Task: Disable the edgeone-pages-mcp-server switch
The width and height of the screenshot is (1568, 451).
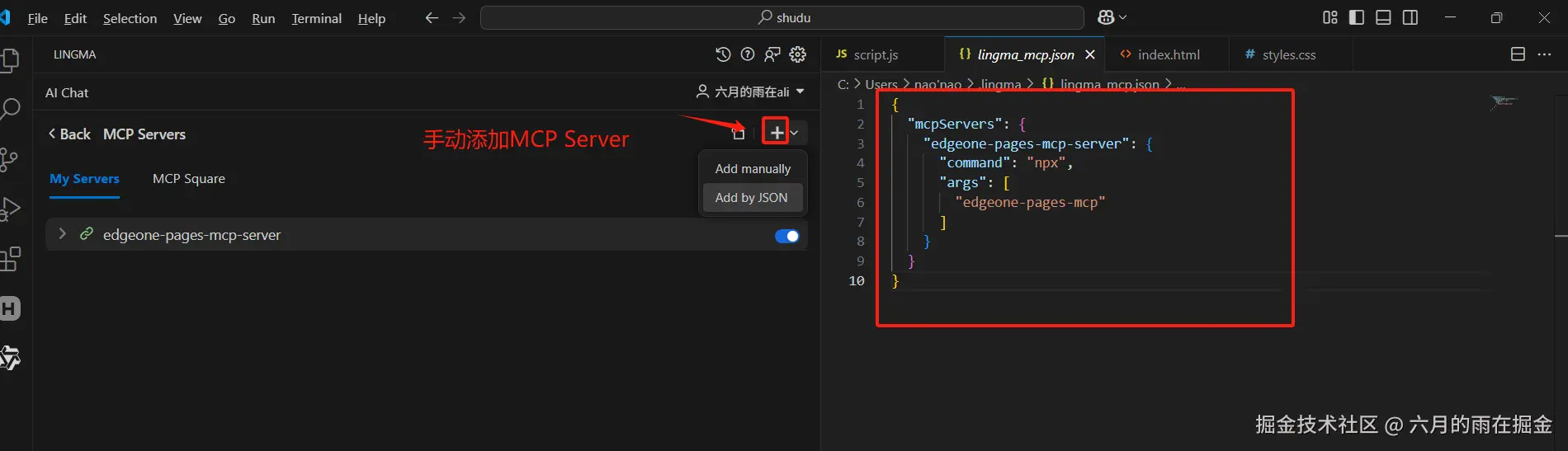Action: [787, 236]
